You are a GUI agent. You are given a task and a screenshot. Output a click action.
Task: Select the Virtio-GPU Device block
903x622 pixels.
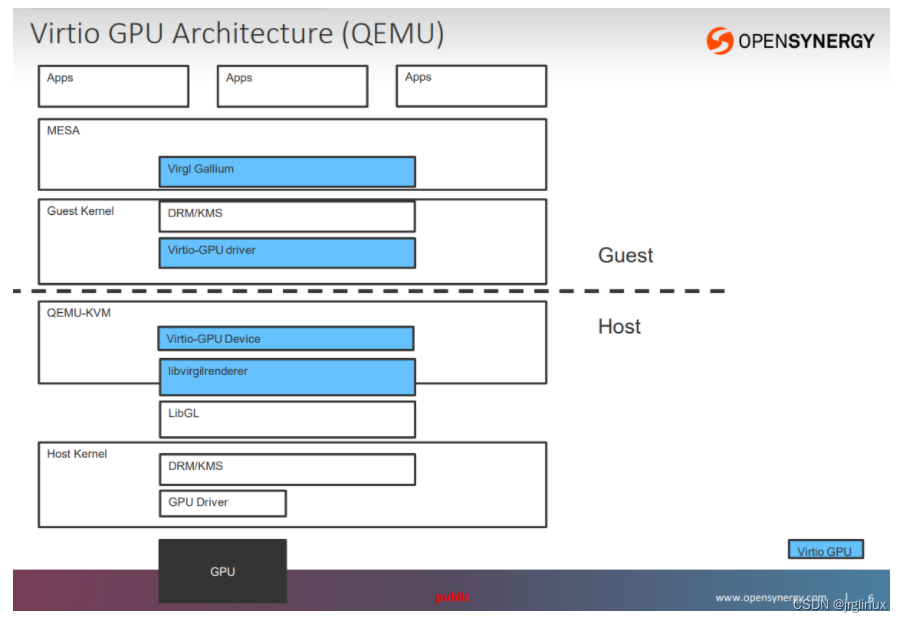[x=286, y=339]
